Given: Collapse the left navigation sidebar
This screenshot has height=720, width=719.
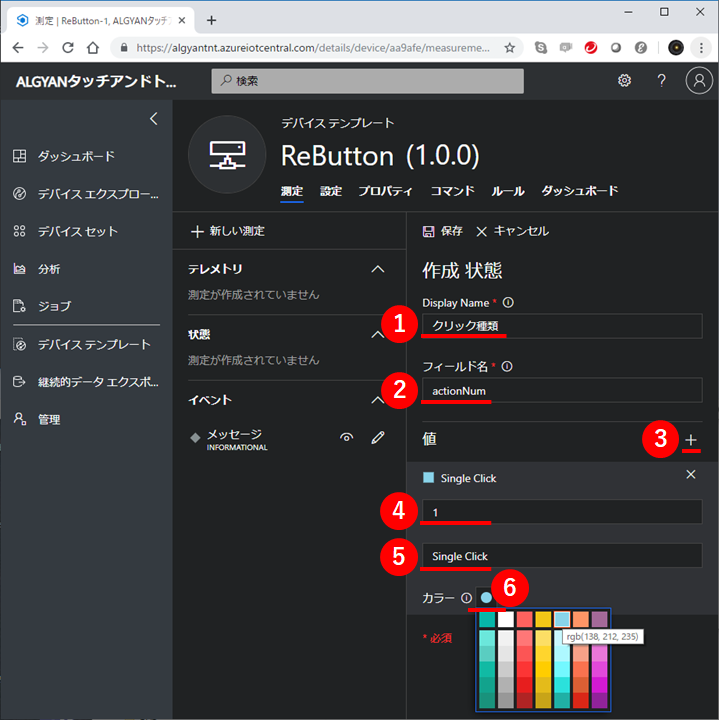Looking at the screenshot, I should pos(154,119).
